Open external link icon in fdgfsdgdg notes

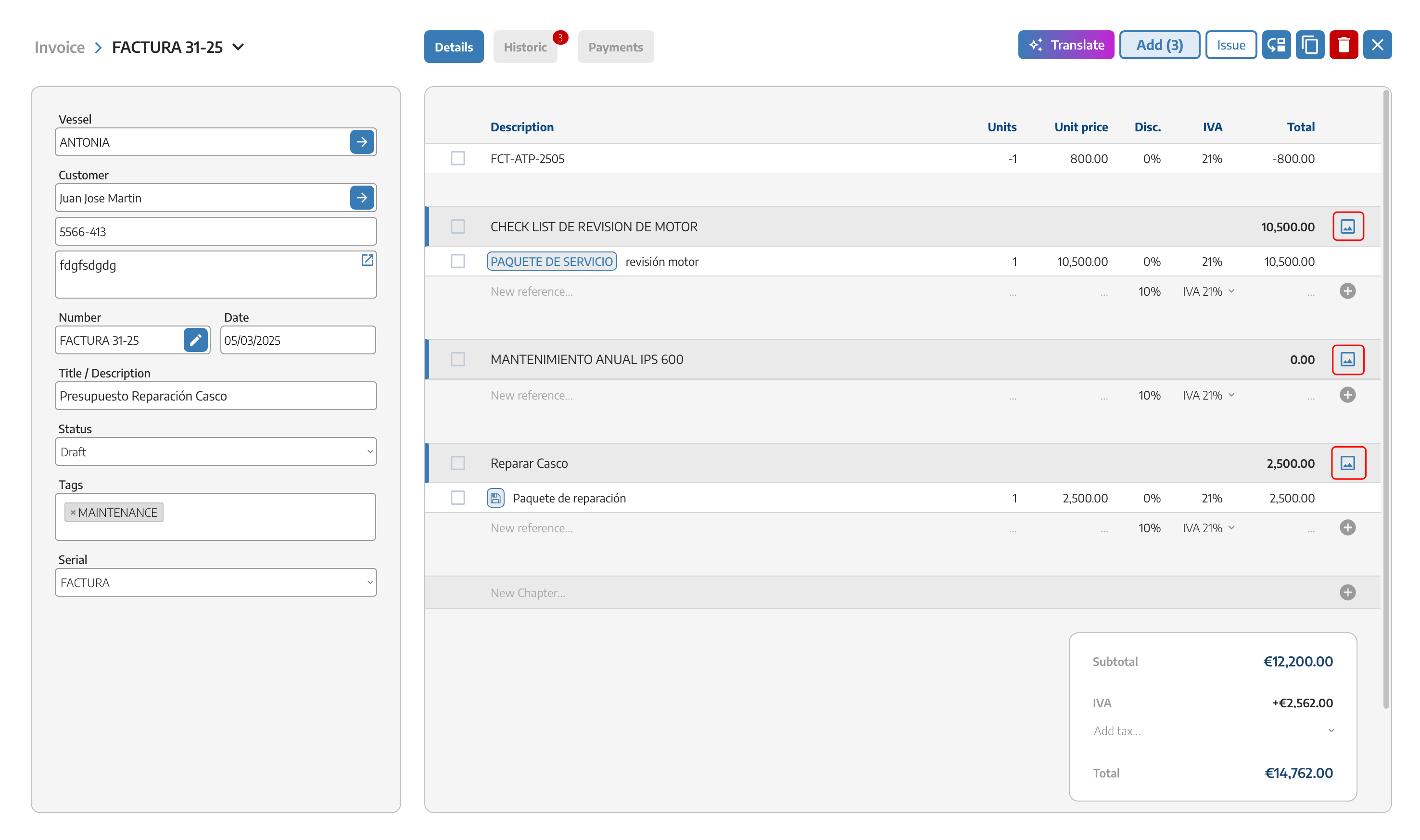click(367, 260)
